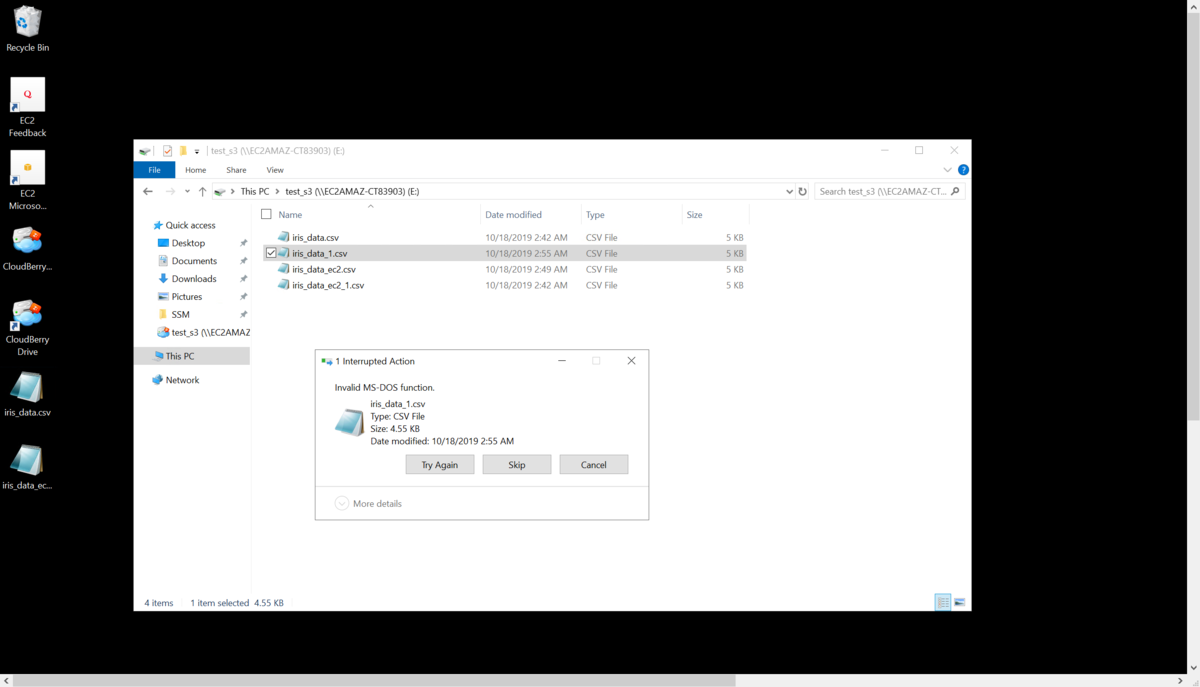Click the search magnifier icon

(955, 191)
